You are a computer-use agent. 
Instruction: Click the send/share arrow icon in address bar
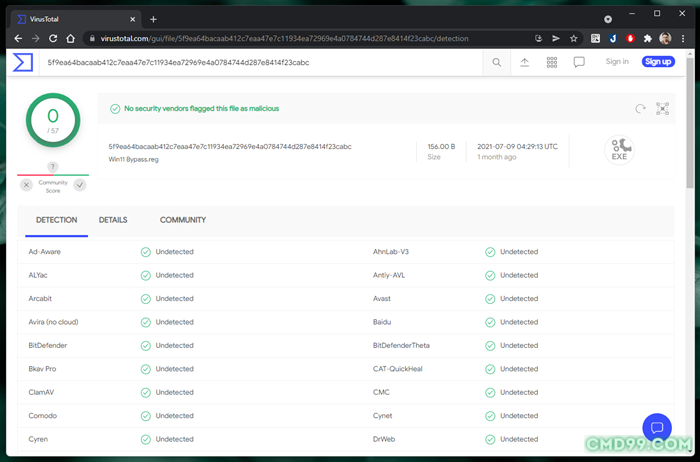[556, 38]
